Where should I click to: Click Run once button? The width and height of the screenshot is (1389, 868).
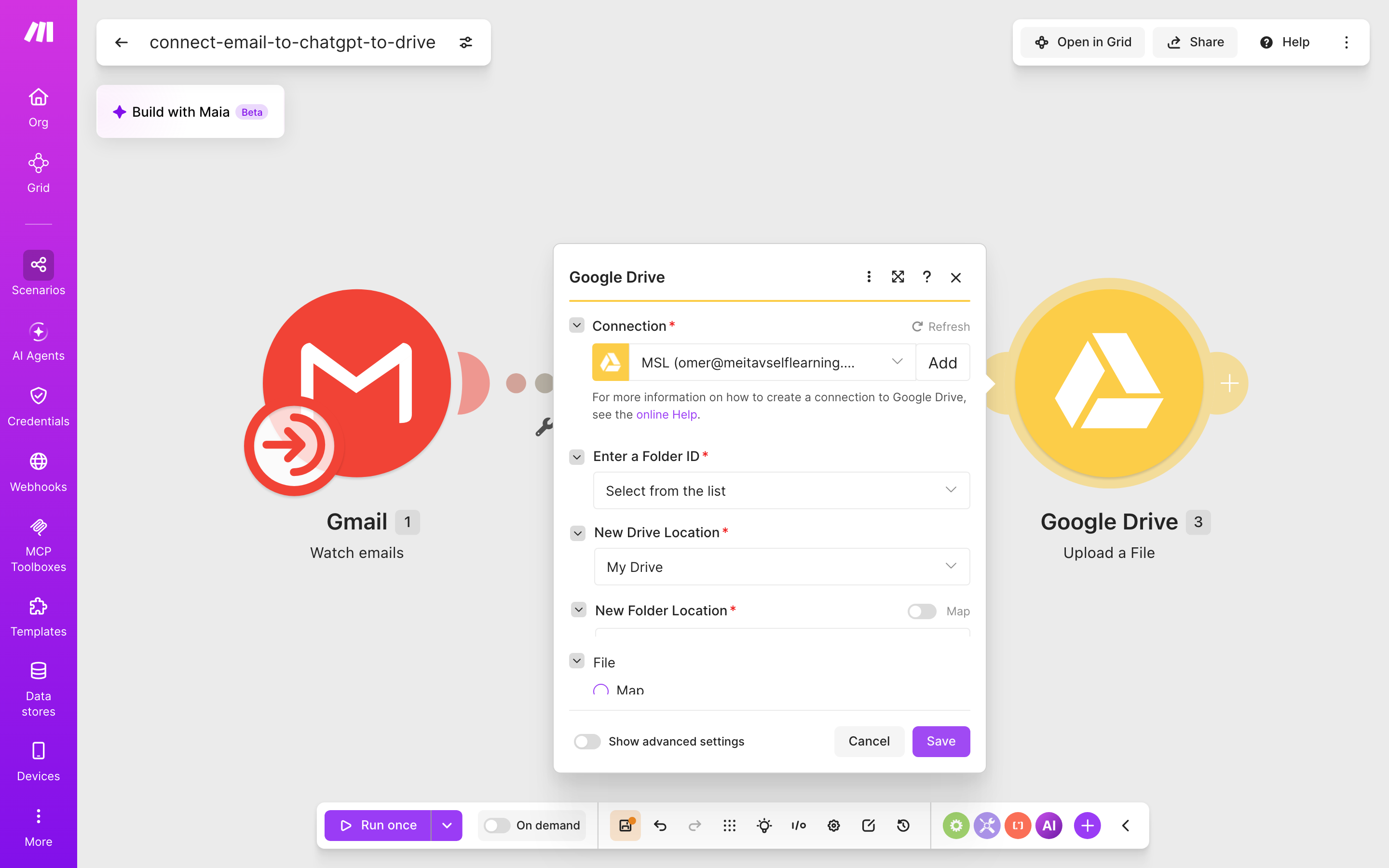pyautogui.click(x=378, y=825)
